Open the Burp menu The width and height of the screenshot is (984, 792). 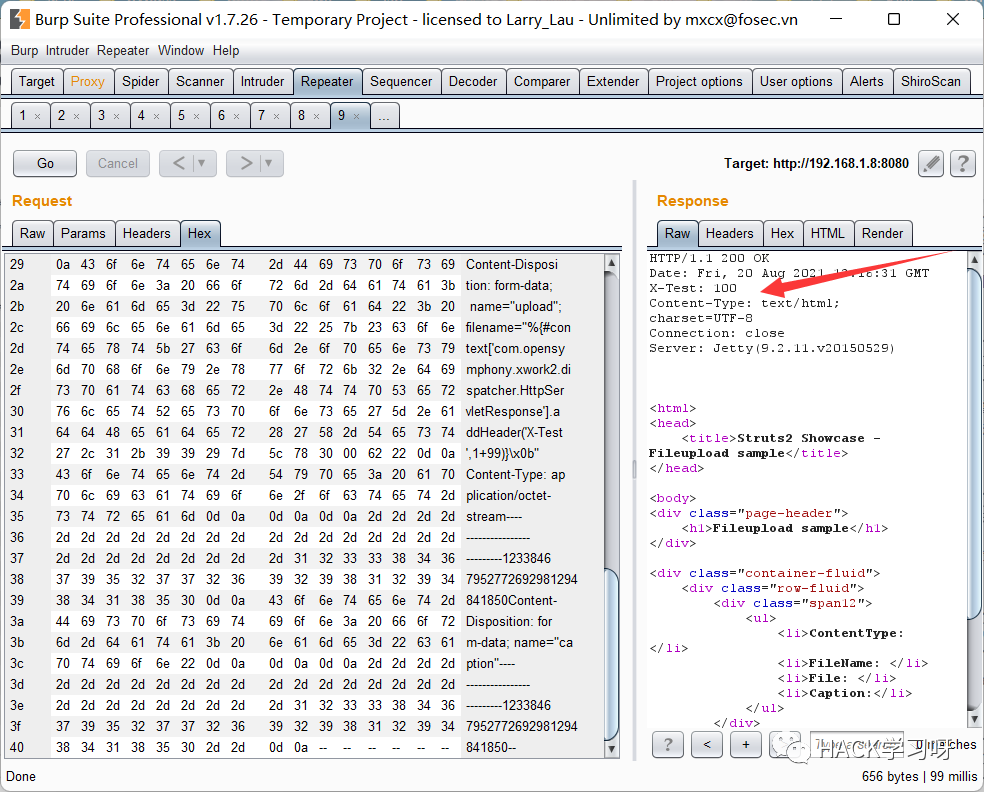[x=24, y=50]
